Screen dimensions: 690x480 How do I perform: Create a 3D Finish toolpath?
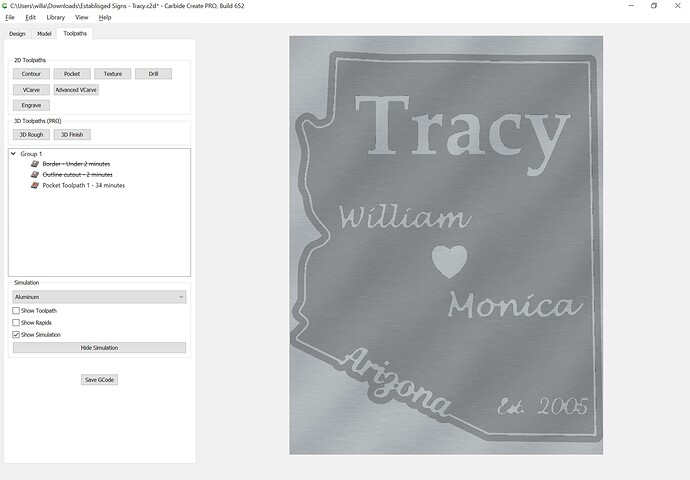(72, 135)
